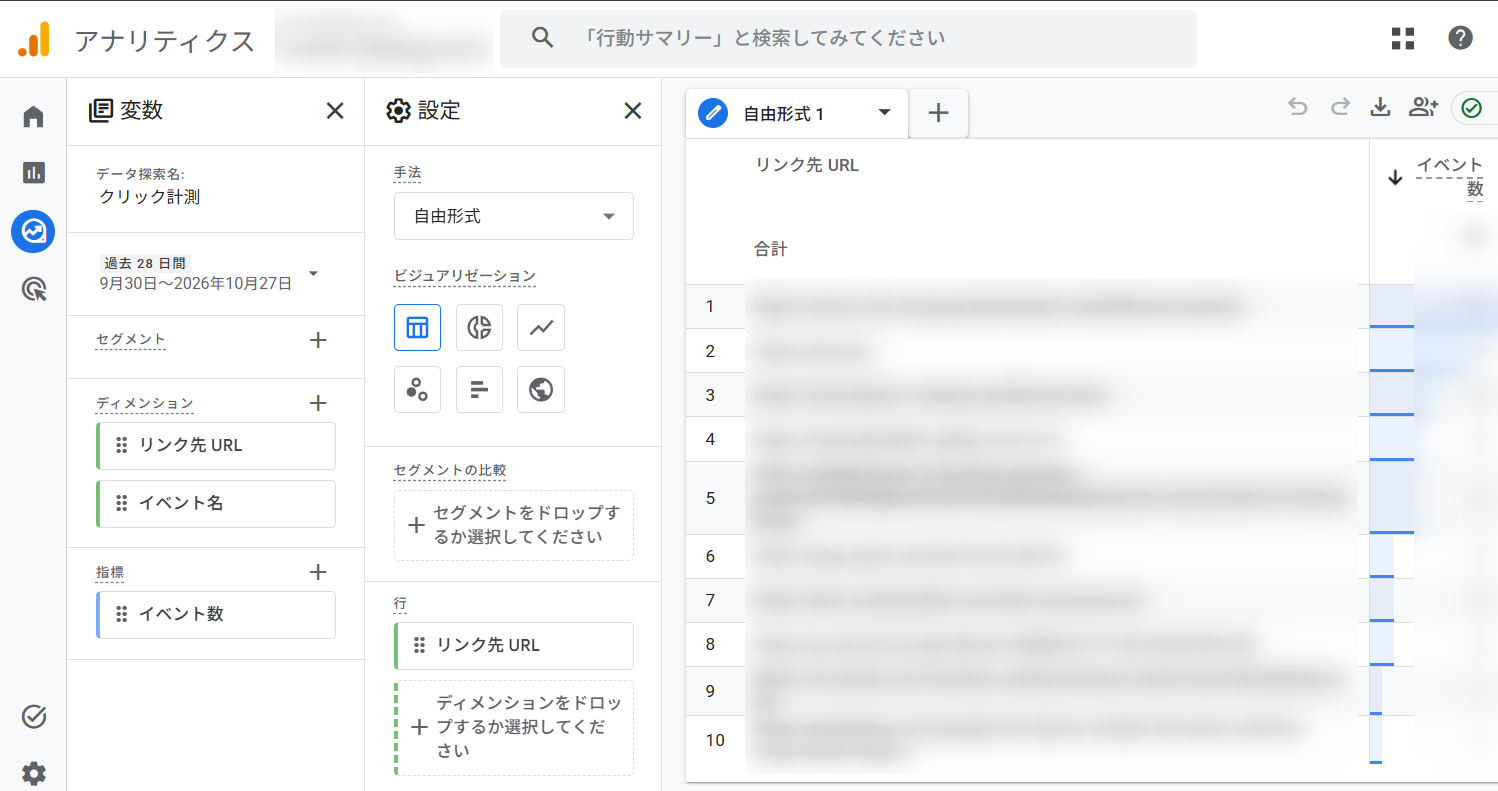Click the row dimension drop zone
Image resolution: width=1498 pixels, height=791 pixels.
point(514,728)
